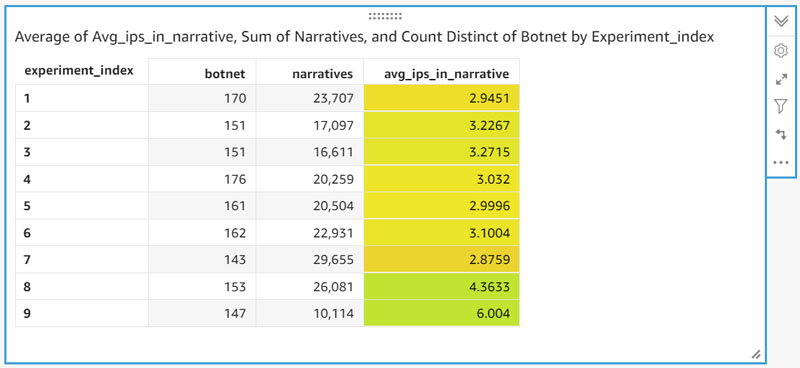Click the swap rows and columns arrows icon
This screenshot has width=800, height=368.
click(x=781, y=134)
